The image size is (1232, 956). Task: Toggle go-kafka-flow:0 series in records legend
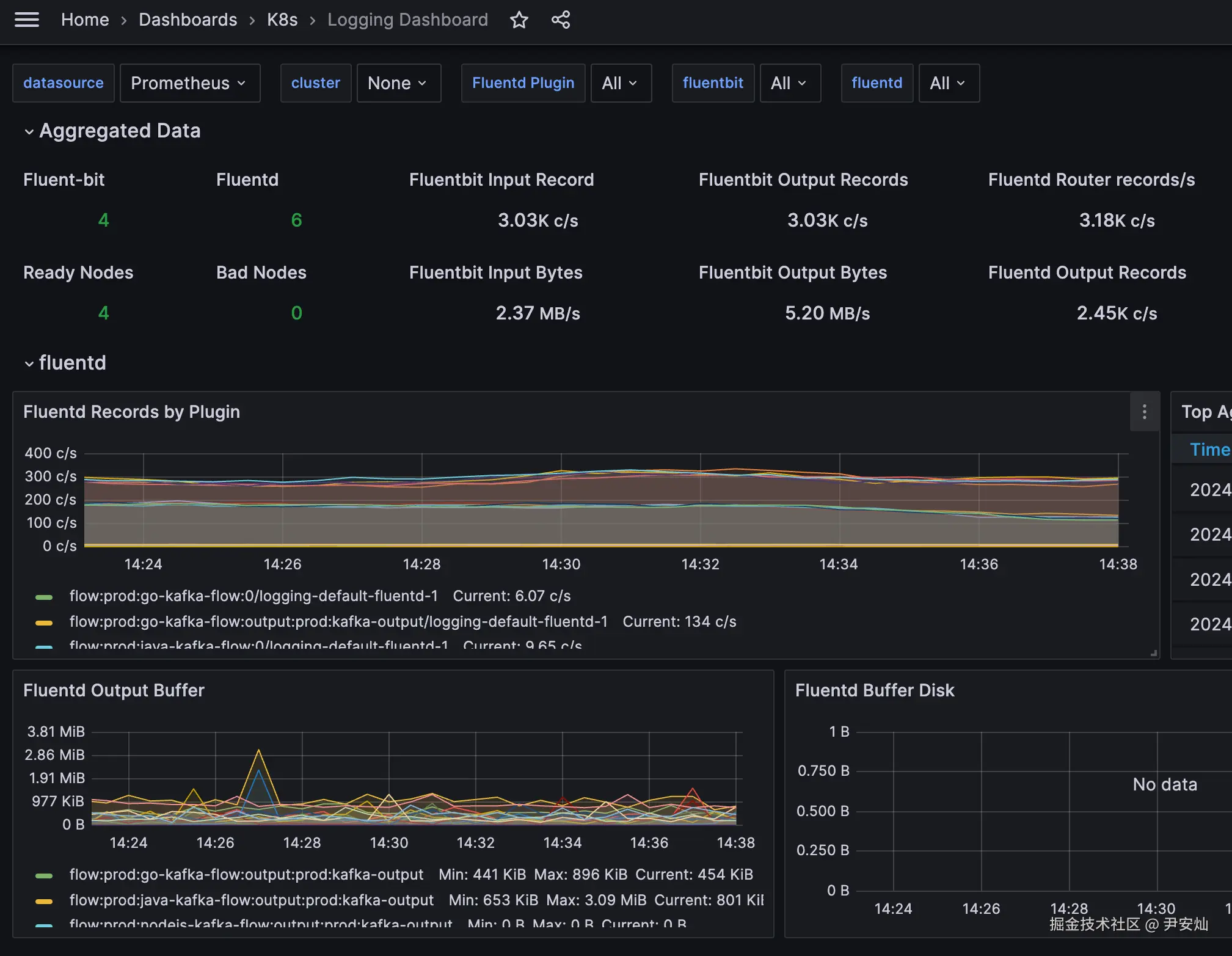tap(253, 596)
